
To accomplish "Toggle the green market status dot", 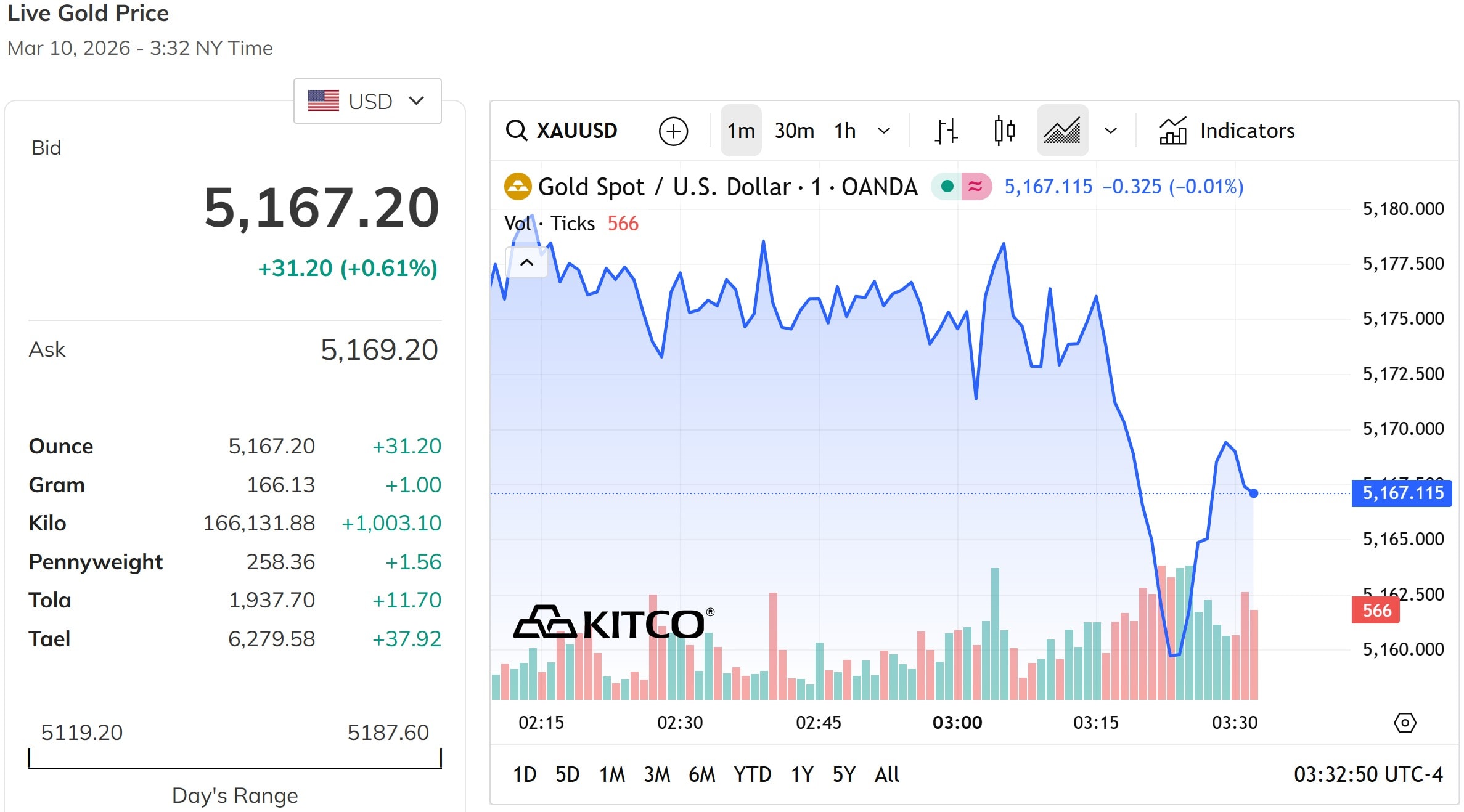I will (947, 186).
